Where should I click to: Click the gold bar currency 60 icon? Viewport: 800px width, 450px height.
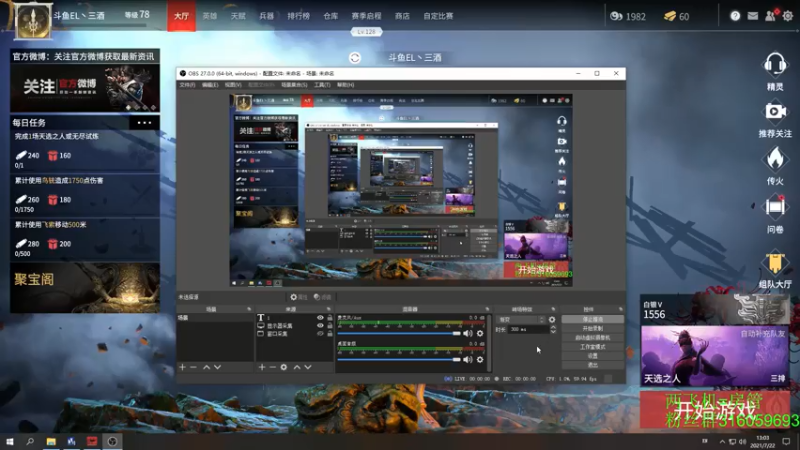(x=669, y=16)
